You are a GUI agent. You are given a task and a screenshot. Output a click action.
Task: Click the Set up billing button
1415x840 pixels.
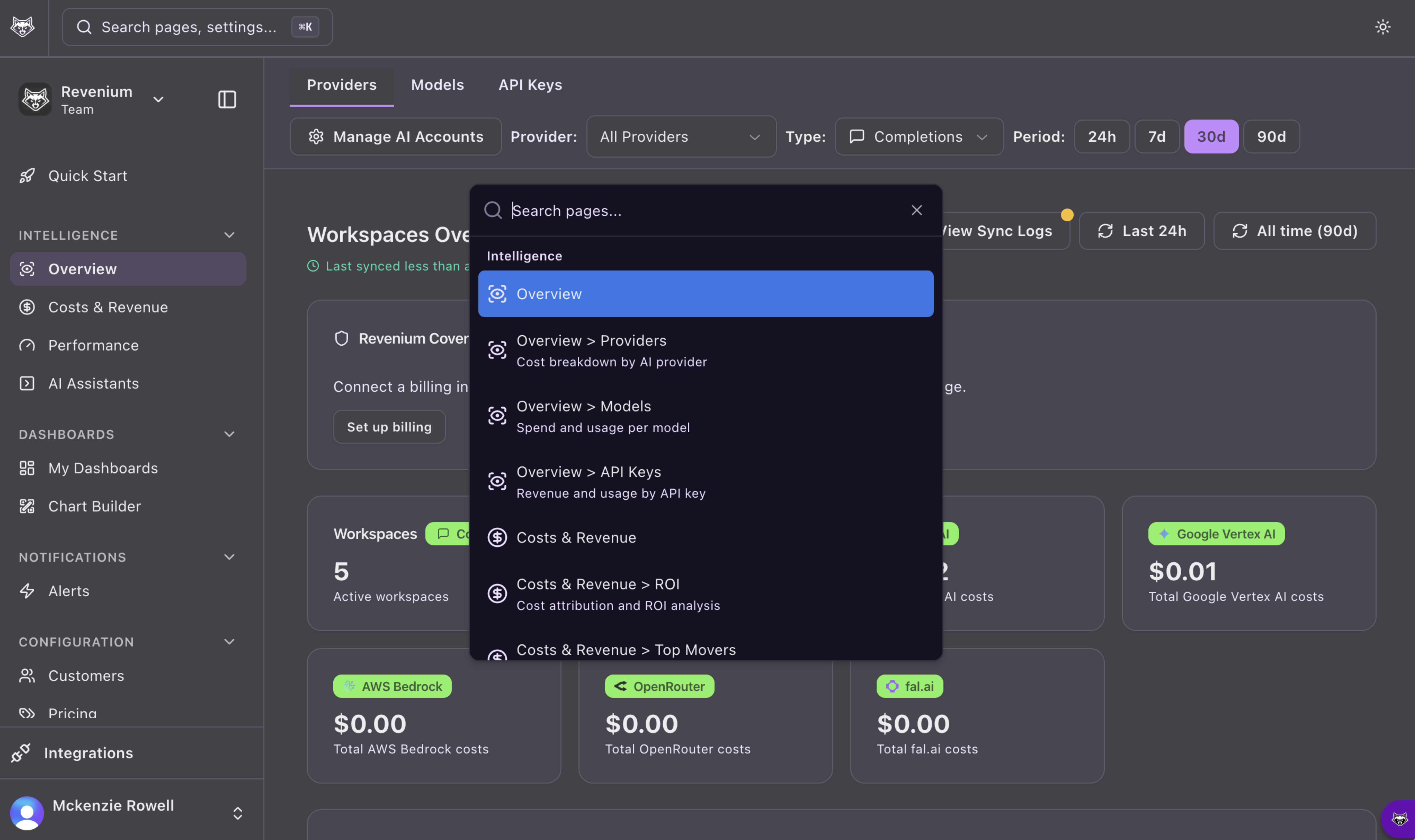[389, 427]
